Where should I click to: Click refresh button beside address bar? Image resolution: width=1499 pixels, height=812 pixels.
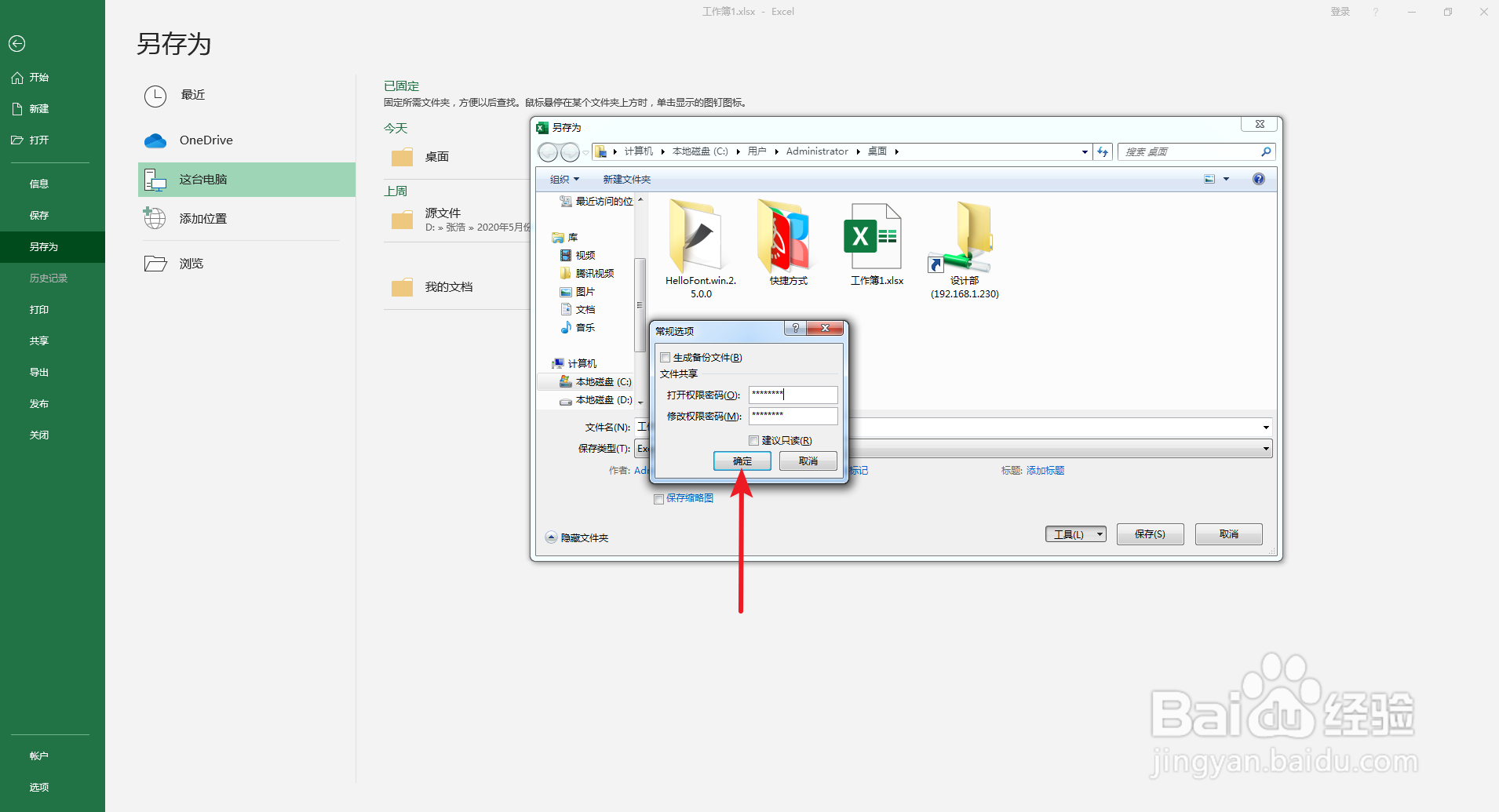[x=1103, y=151]
